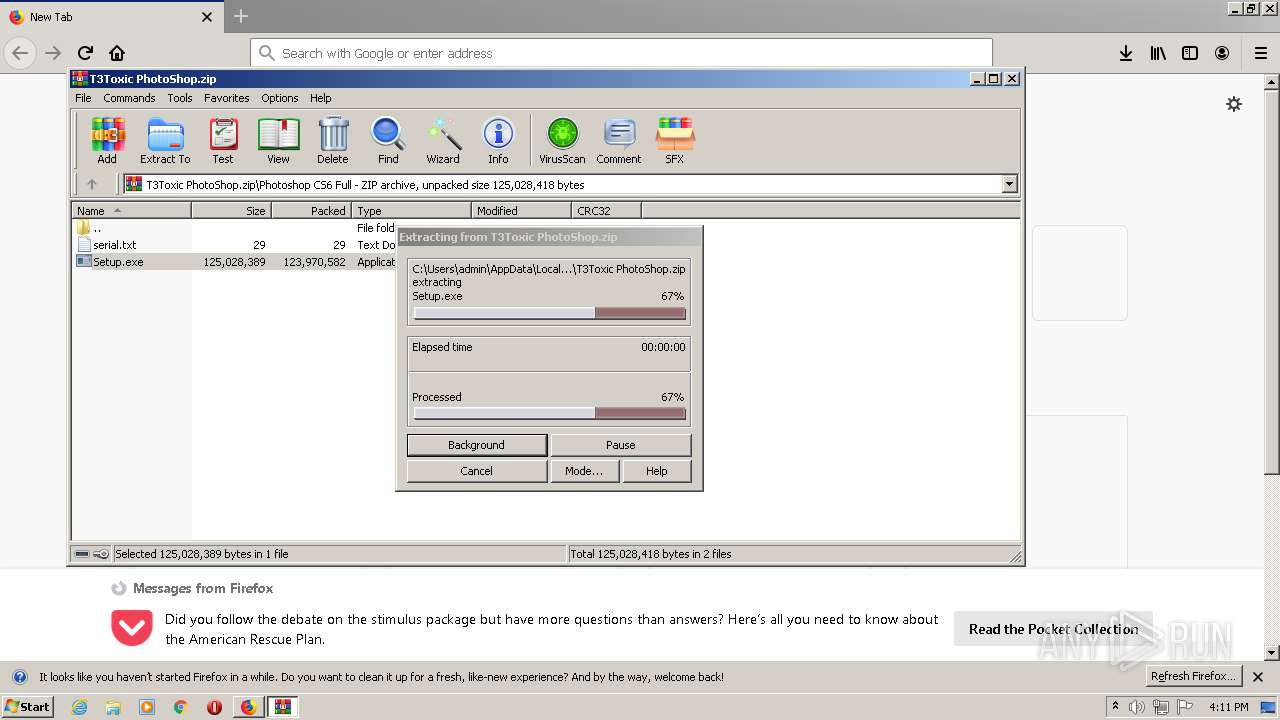The height and width of the screenshot is (720, 1280).
Task: Go to Firefox home page icon
Action: point(117,53)
